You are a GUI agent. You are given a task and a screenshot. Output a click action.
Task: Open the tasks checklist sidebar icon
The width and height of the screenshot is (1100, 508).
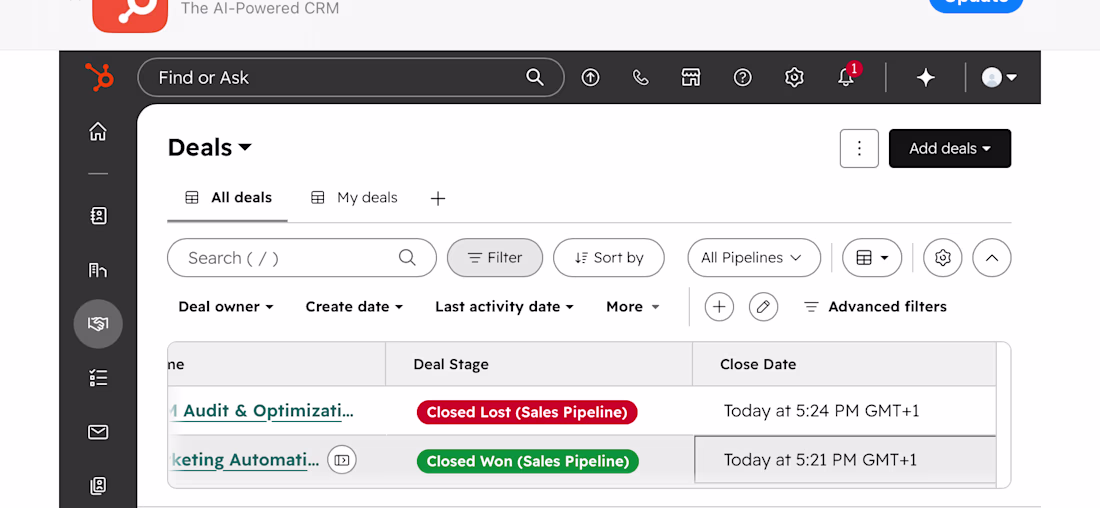click(98, 378)
